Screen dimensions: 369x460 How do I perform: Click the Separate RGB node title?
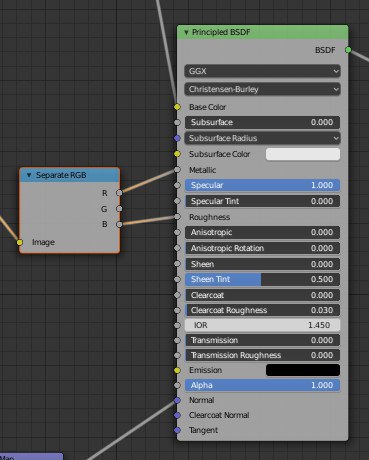(61, 175)
